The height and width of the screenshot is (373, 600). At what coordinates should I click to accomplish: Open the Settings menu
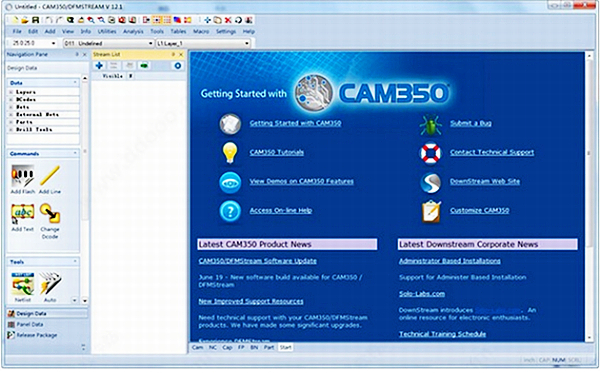click(x=226, y=31)
